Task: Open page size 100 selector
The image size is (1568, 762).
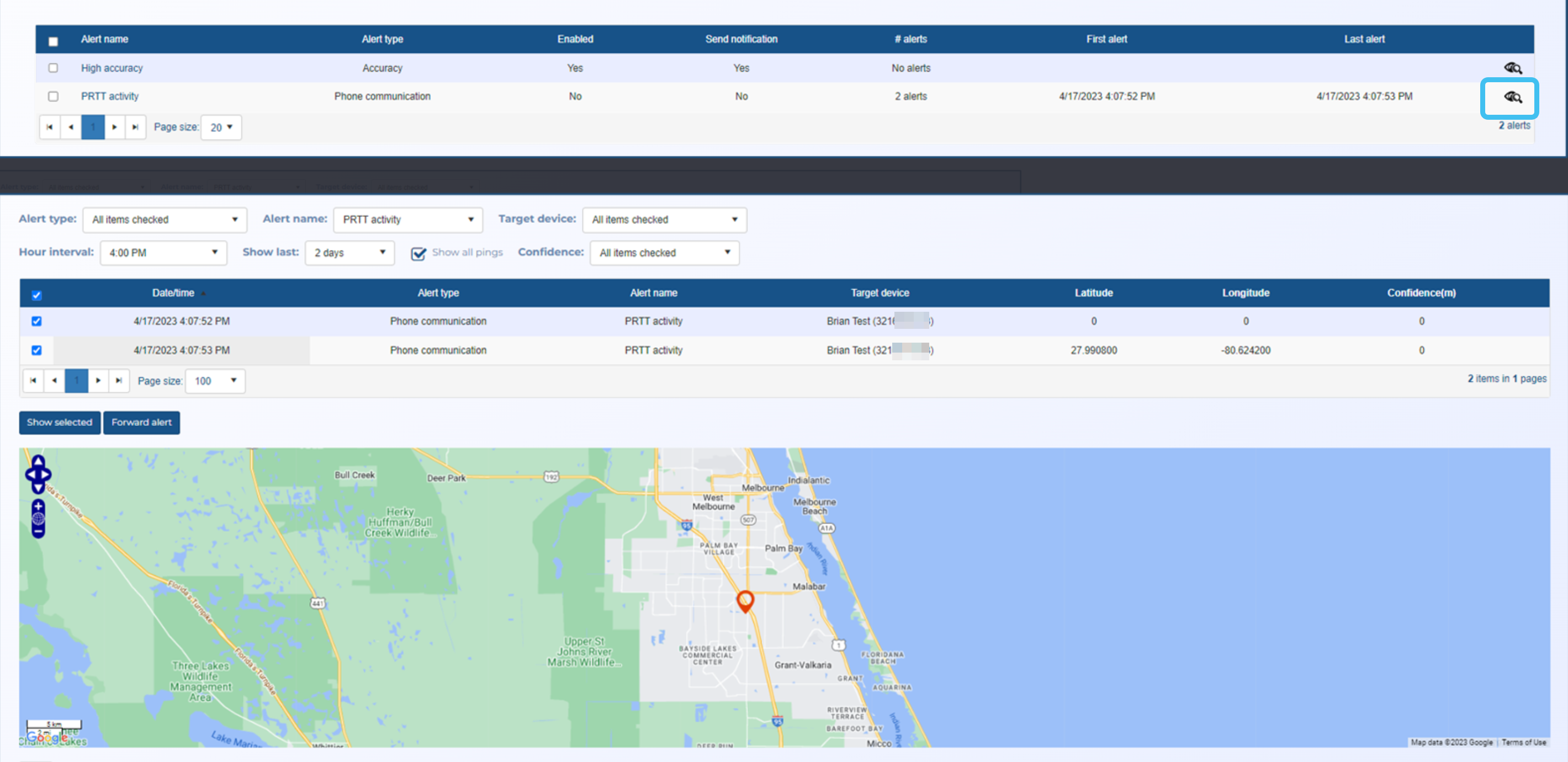Action: pos(215,381)
